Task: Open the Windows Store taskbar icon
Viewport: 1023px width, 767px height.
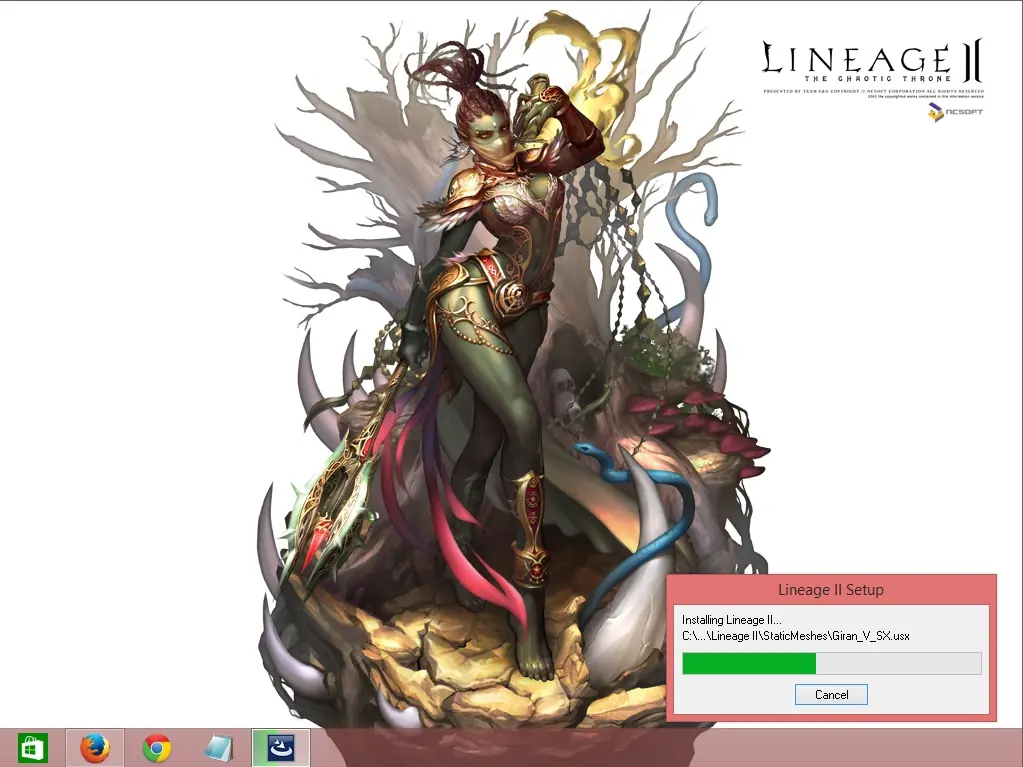Action: [32, 748]
